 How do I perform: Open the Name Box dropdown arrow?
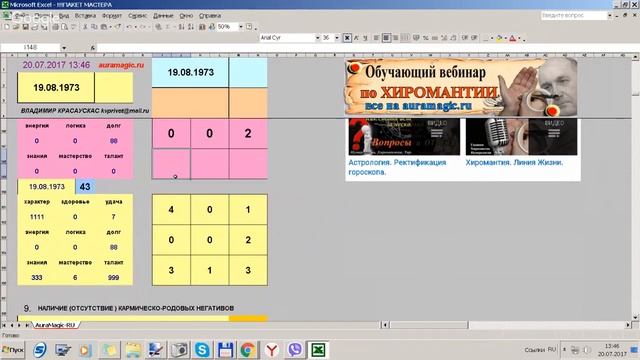(x=64, y=48)
